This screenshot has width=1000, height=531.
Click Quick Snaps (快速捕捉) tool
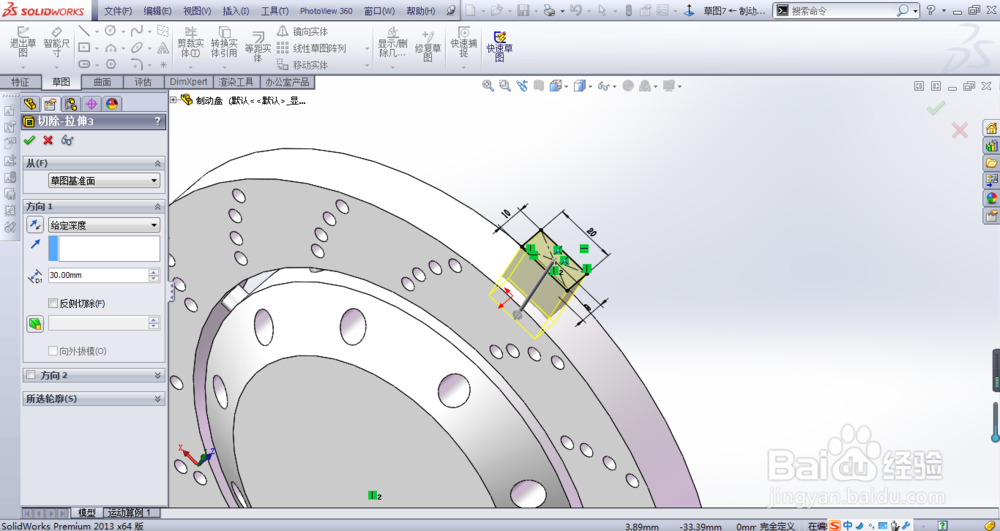click(x=464, y=43)
